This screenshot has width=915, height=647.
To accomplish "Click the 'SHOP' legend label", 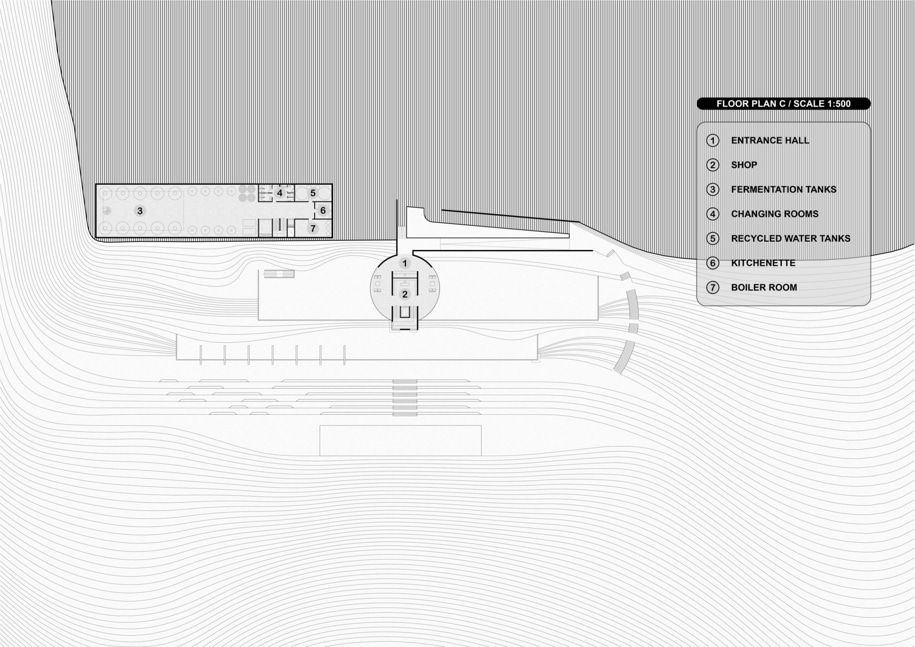I will coord(744,165).
